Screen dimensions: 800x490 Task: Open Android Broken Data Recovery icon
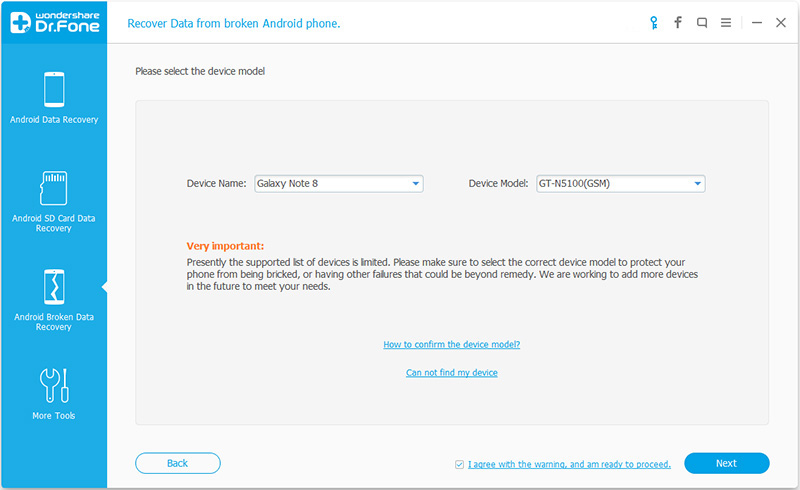(x=54, y=287)
